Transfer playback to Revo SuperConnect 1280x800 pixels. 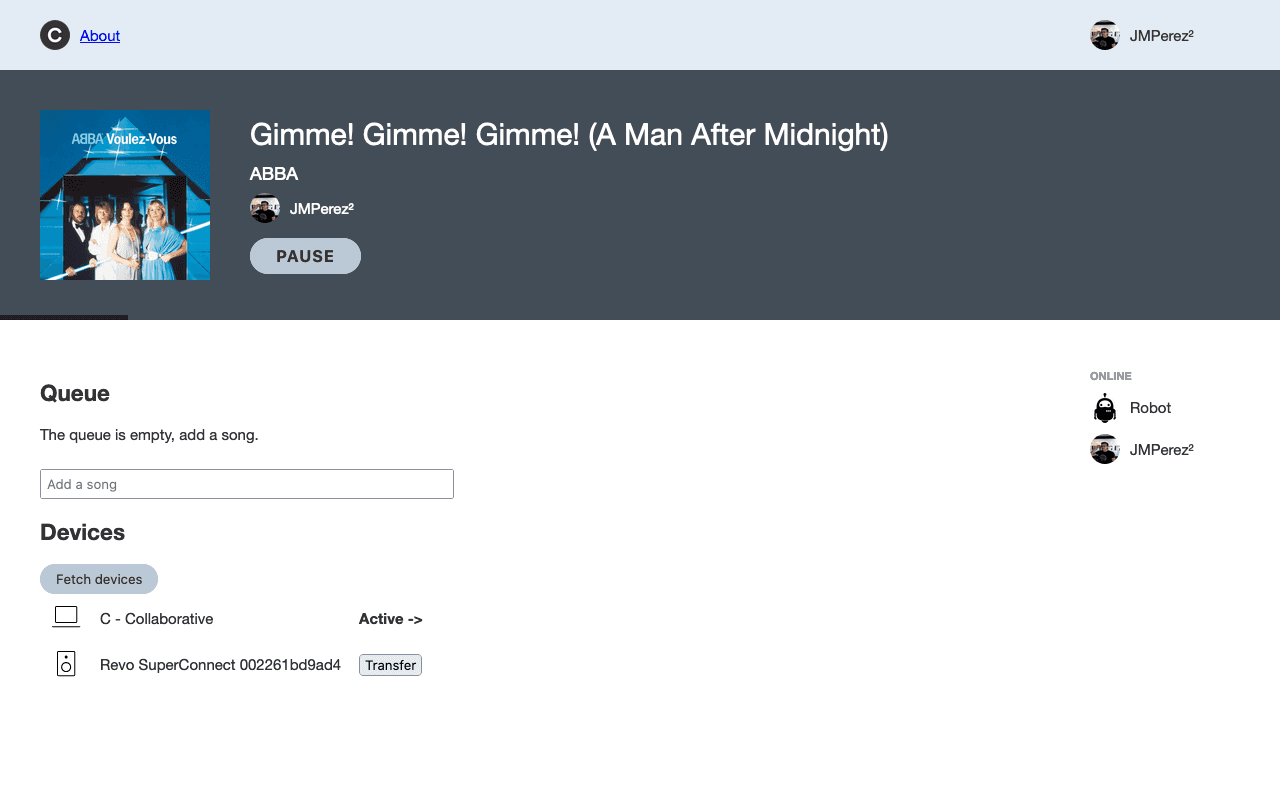point(390,665)
